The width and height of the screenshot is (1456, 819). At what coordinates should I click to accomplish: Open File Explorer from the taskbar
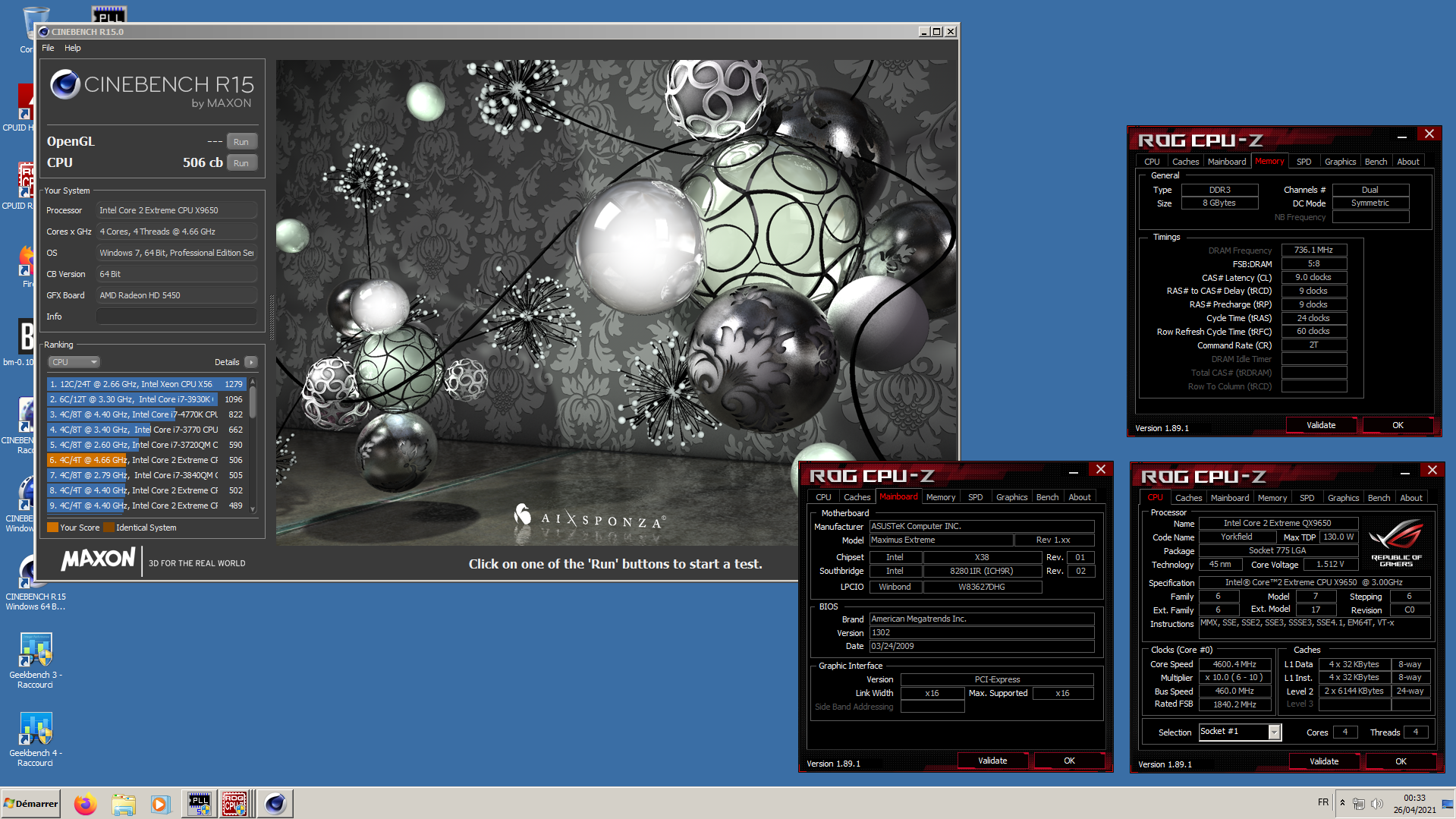click(x=123, y=804)
